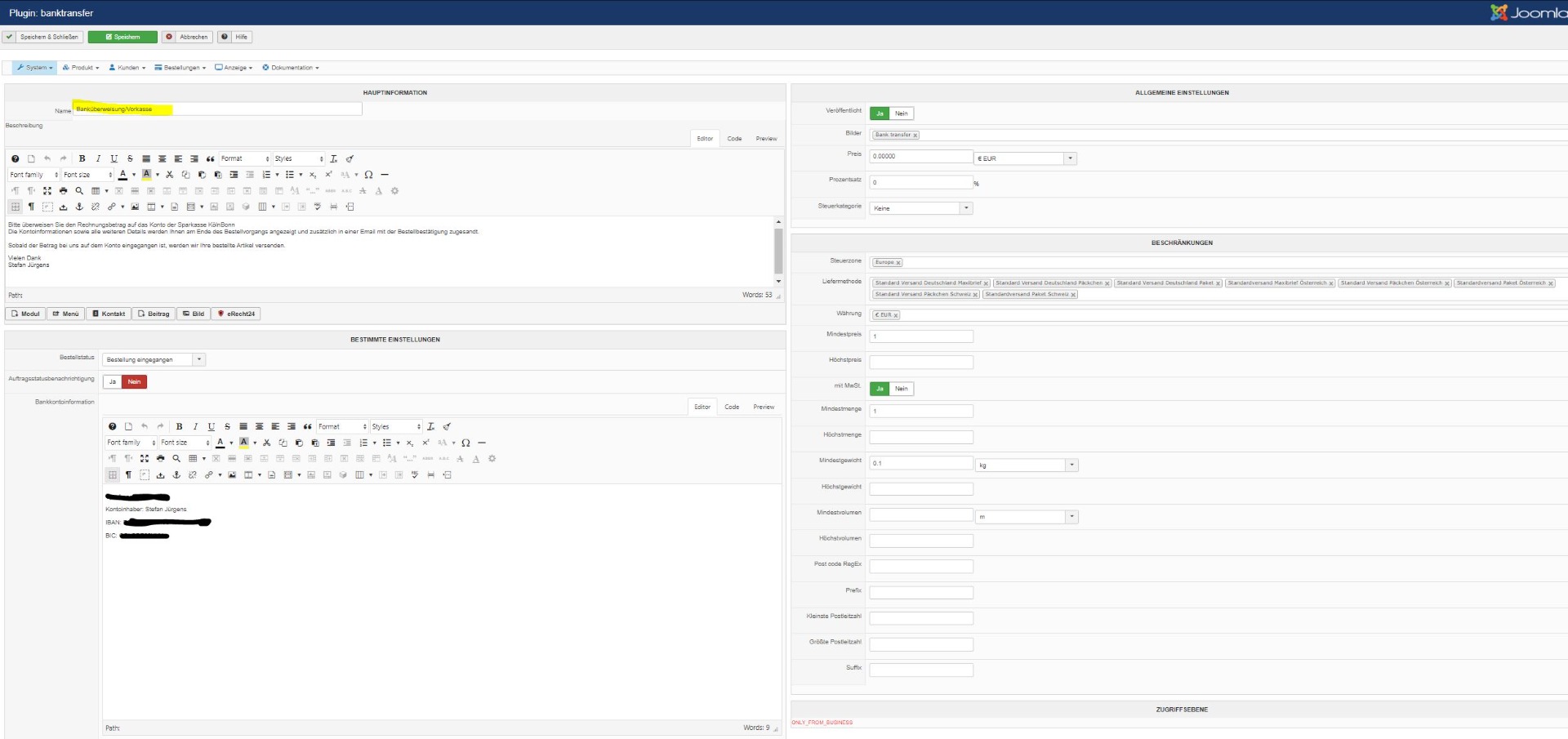Open the Kunden menu
The height and width of the screenshot is (739, 1568).
pos(127,68)
